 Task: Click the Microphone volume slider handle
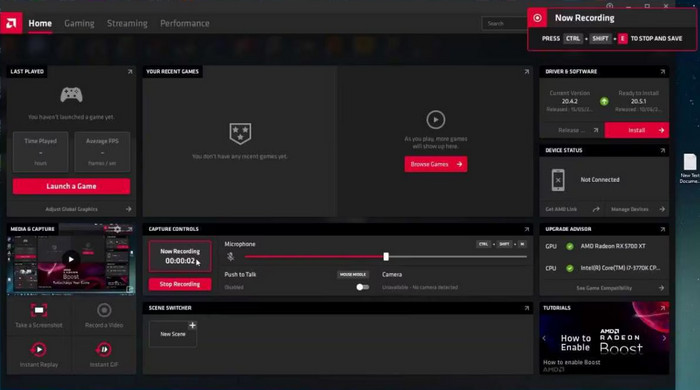[386, 257]
